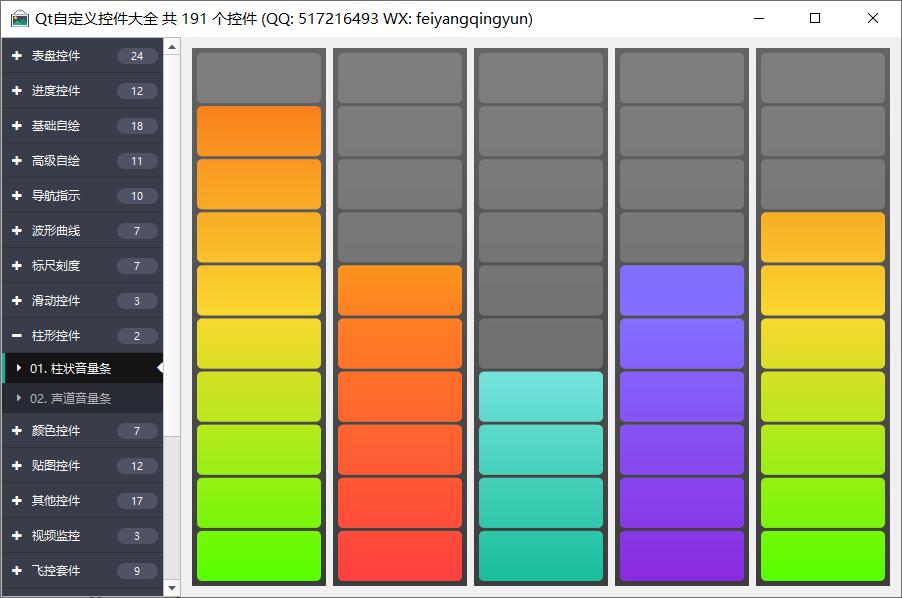Select the 01. 柱状音量条 item
The height and width of the screenshot is (598, 902).
[70, 368]
